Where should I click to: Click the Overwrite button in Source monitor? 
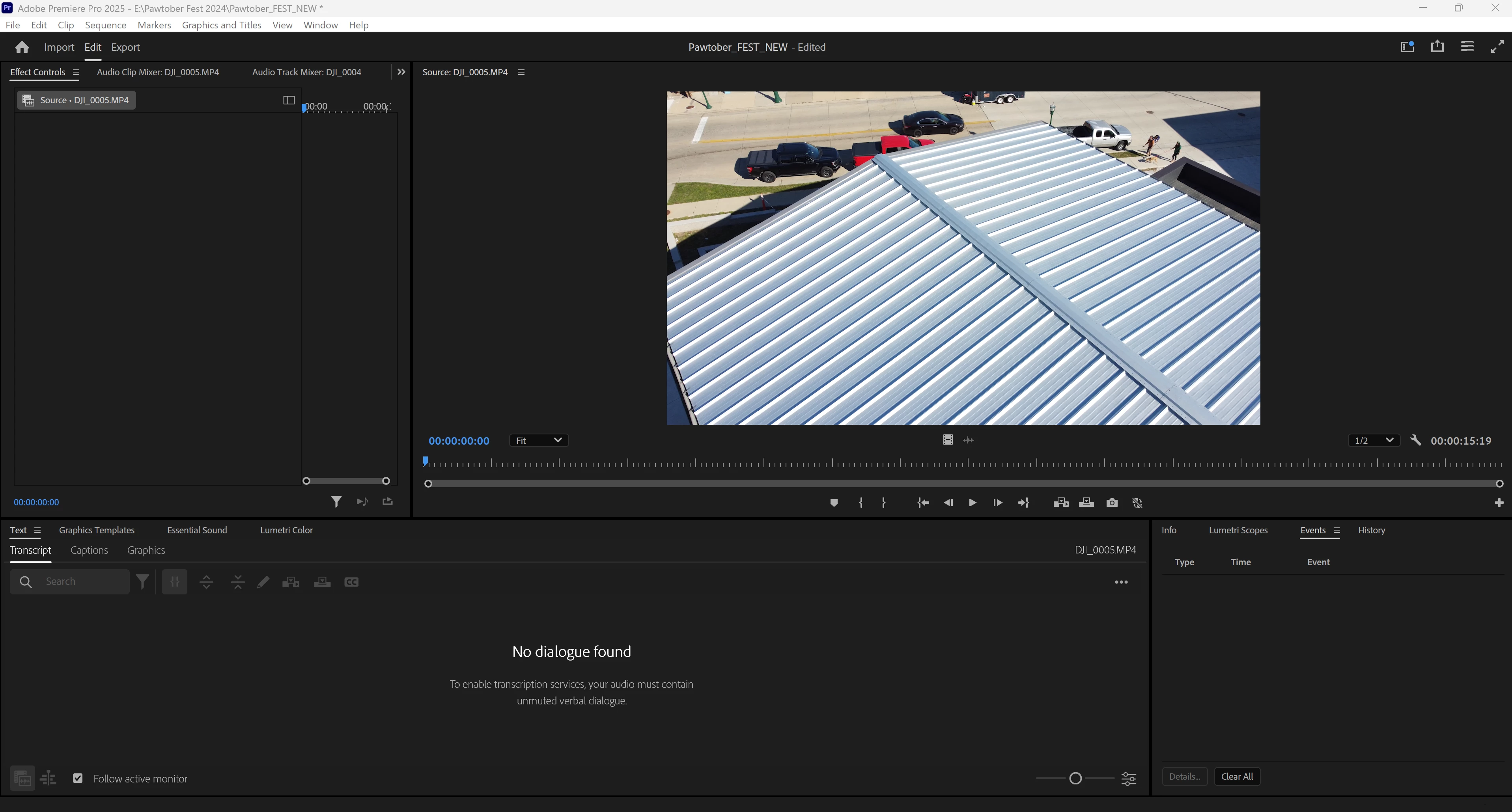(1086, 503)
